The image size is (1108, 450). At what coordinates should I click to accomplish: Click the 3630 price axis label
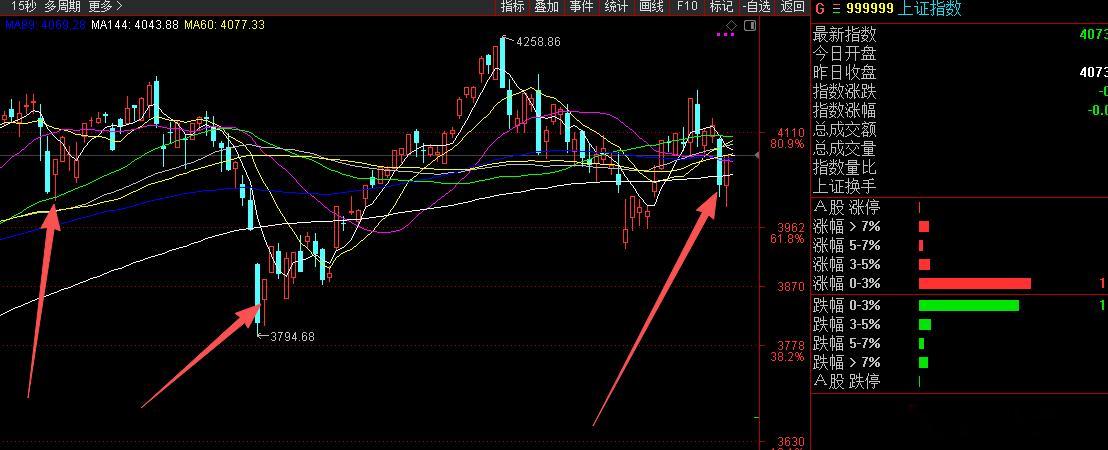point(791,442)
